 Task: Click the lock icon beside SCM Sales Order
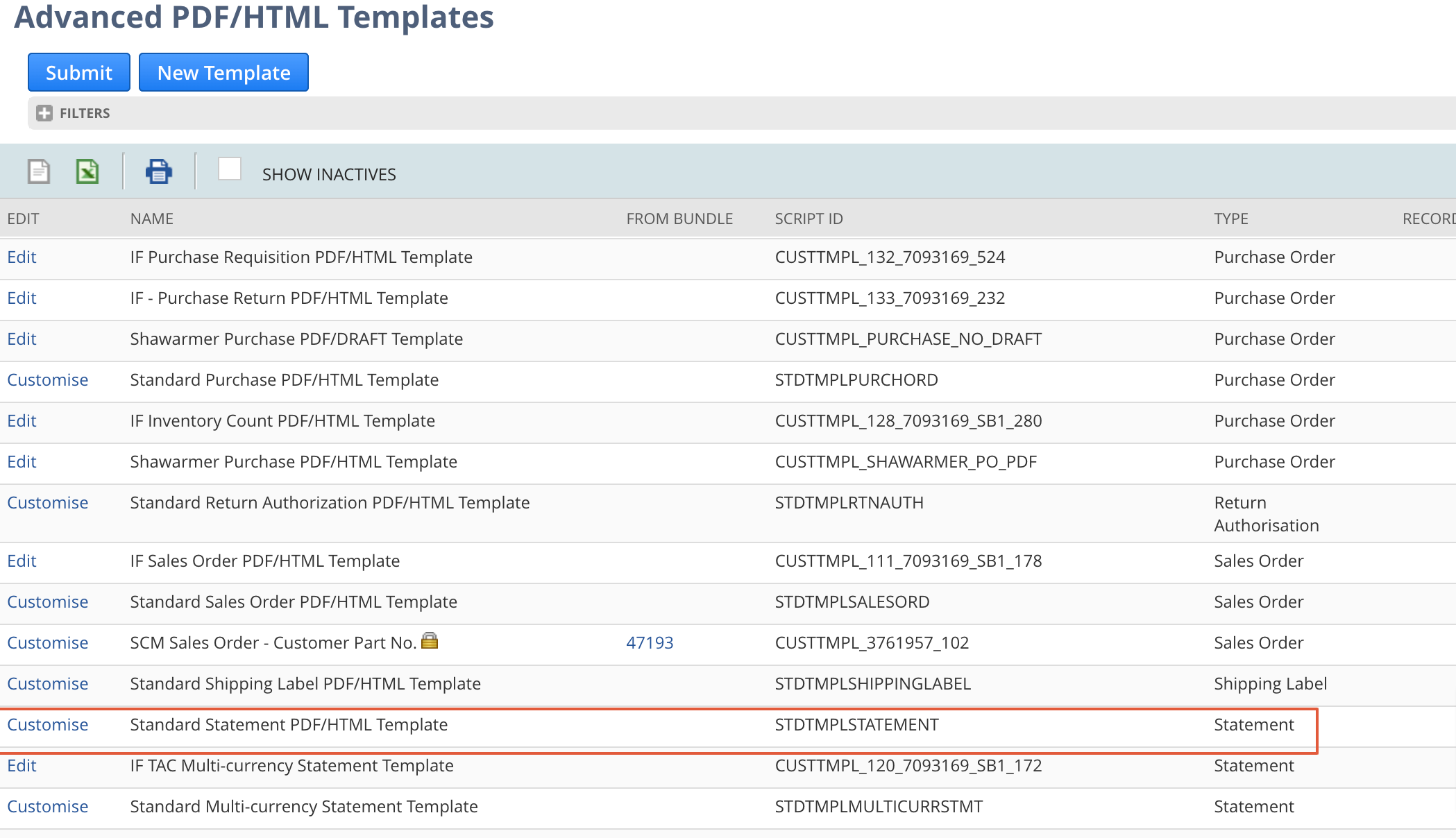tap(430, 641)
